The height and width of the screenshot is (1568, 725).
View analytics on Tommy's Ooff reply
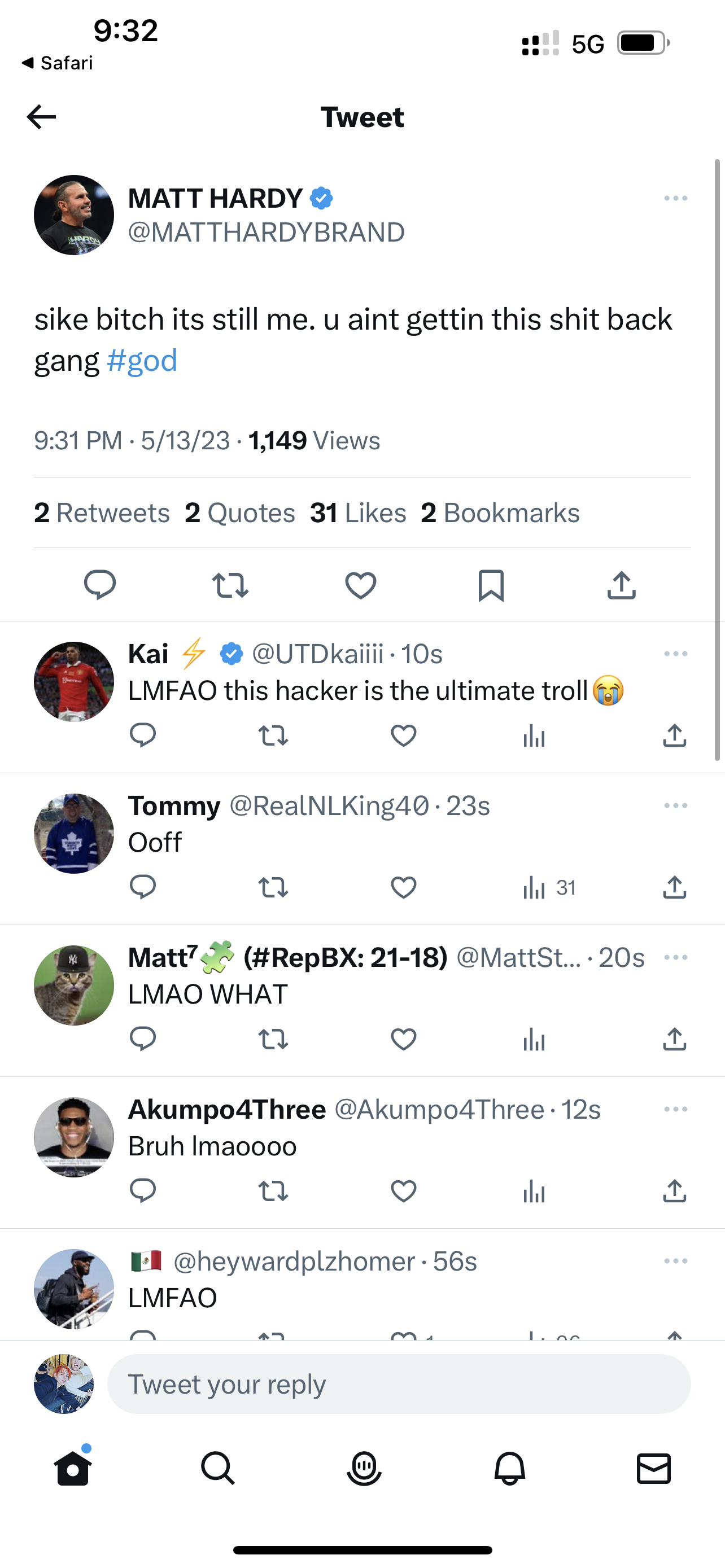tap(535, 887)
